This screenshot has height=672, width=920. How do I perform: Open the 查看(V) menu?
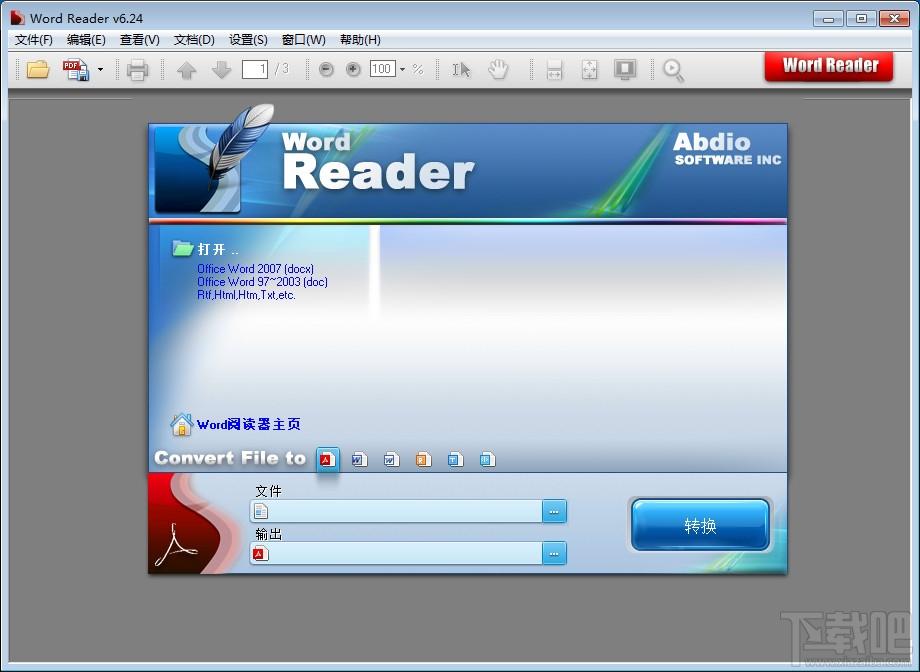[140, 40]
